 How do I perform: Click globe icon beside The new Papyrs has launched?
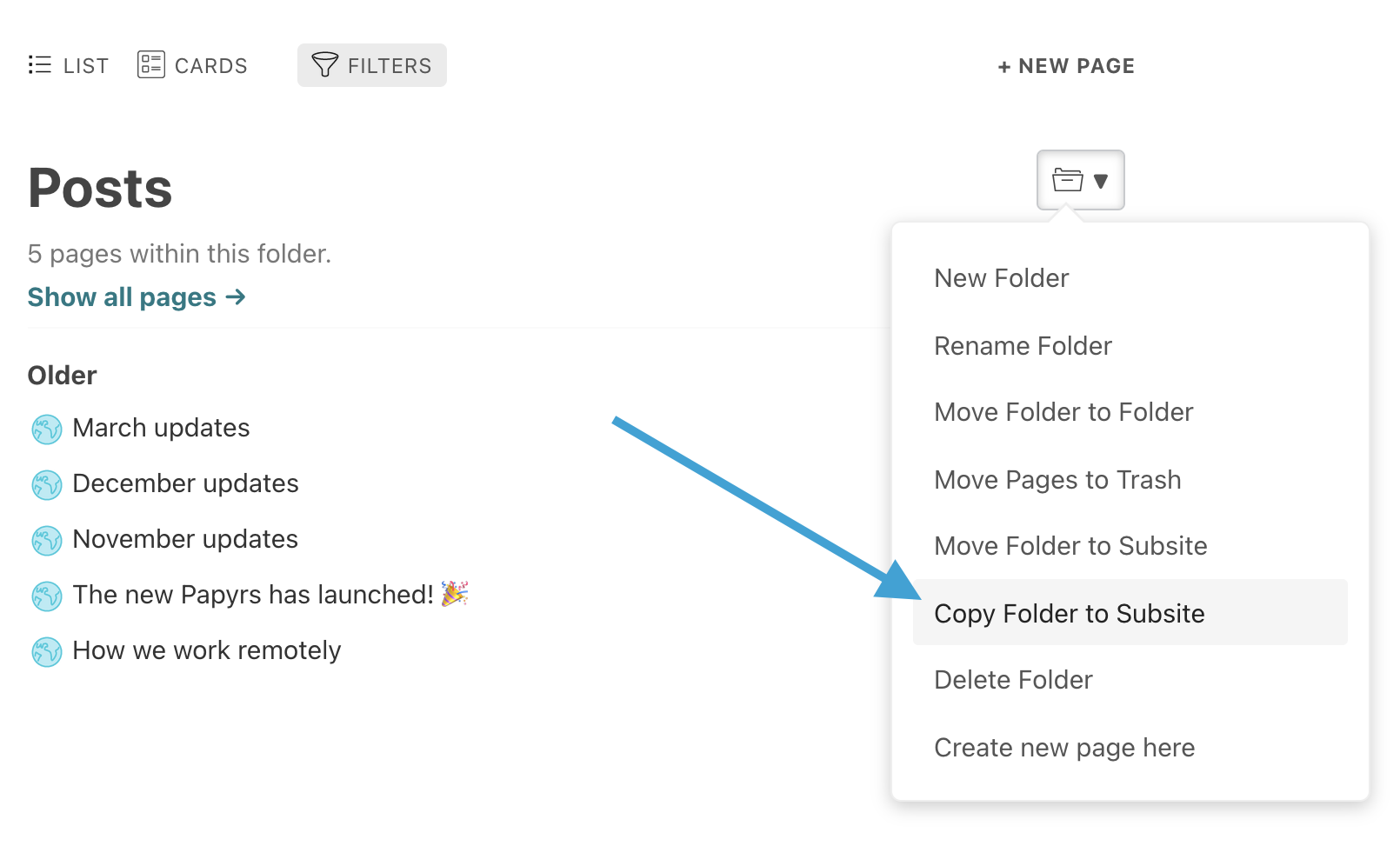point(47,596)
